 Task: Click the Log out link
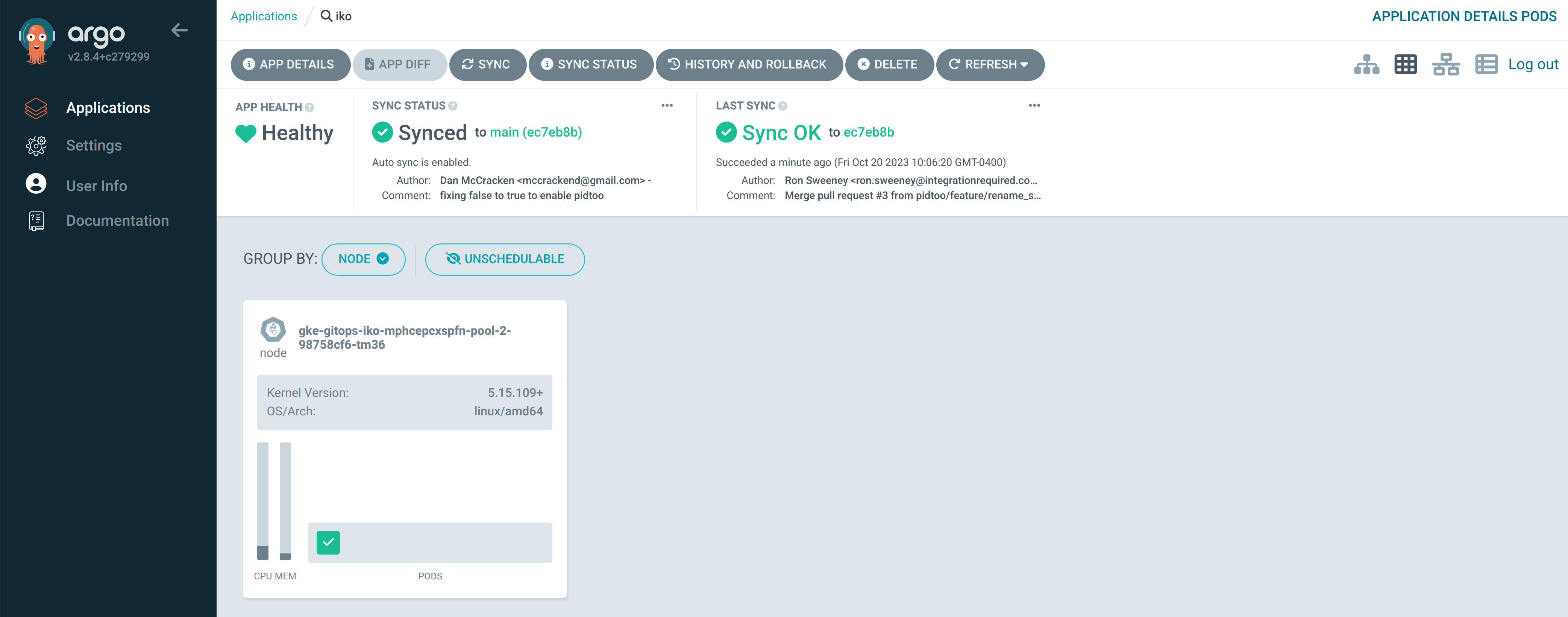(1533, 65)
